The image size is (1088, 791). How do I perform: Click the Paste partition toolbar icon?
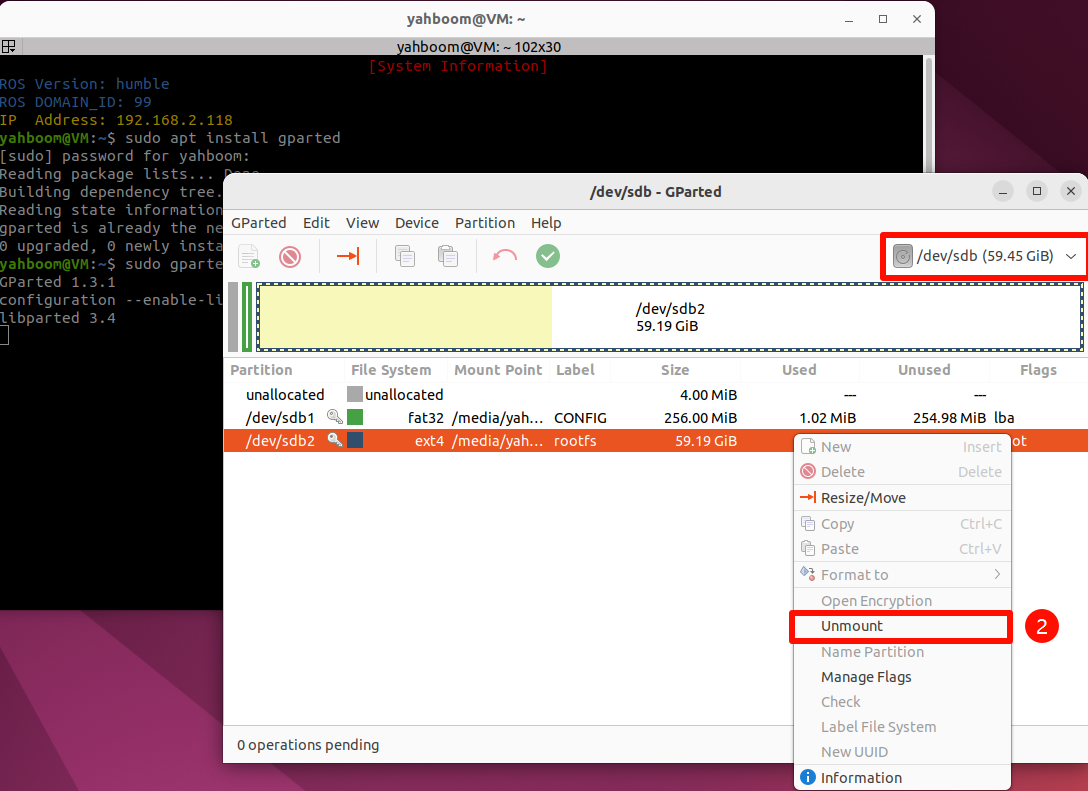(448, 256)
